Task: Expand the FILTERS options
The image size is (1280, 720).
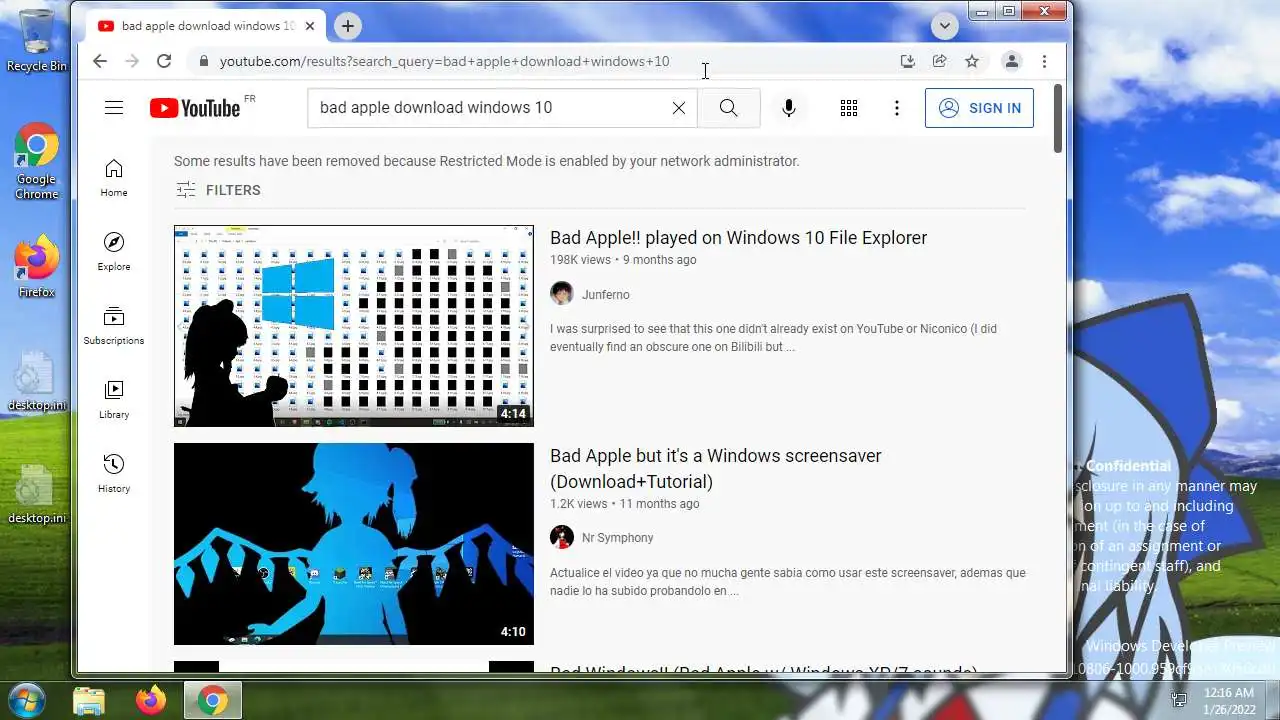Action: [218, 190]
